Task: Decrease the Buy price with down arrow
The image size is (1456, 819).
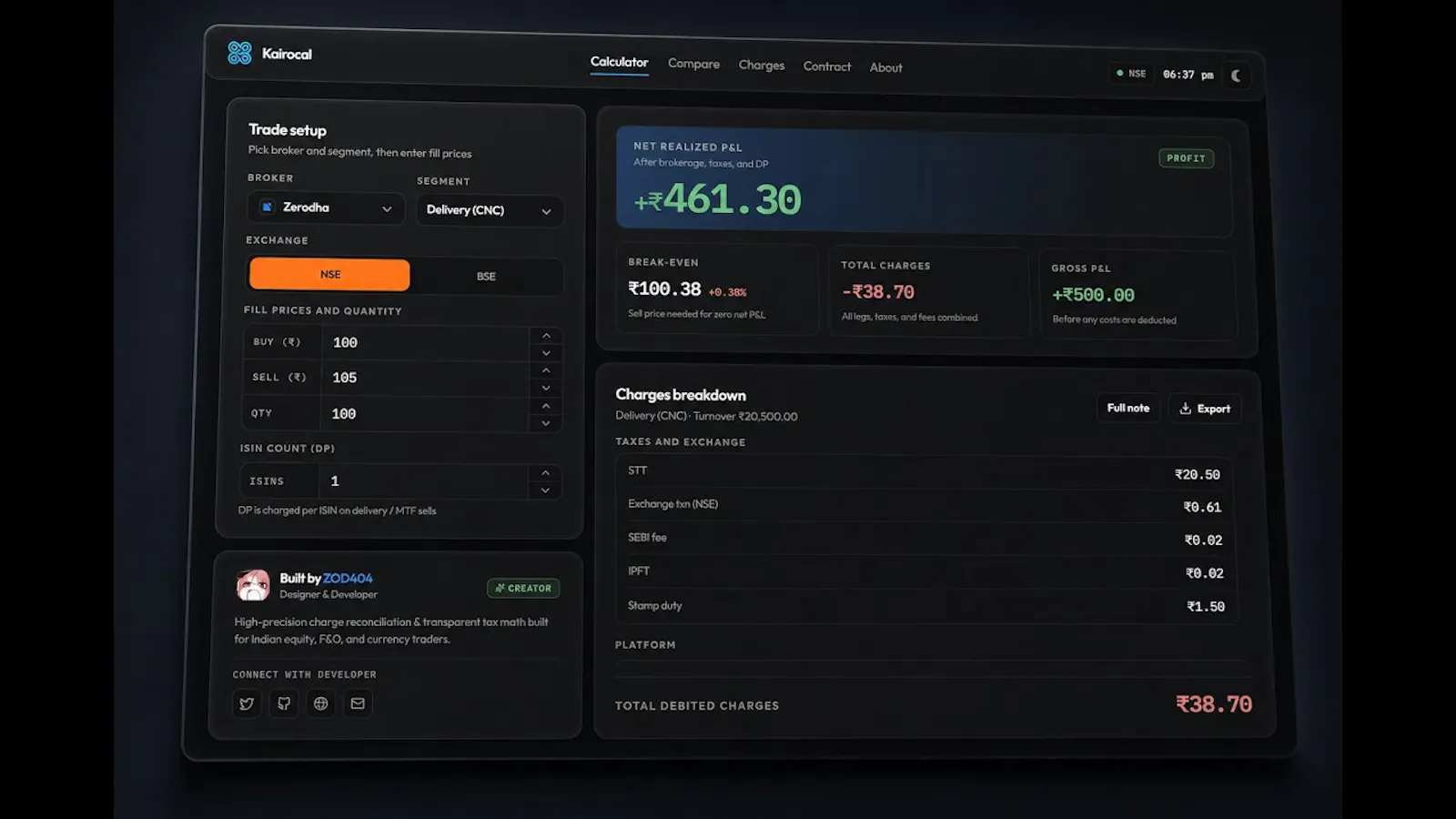Action: click(x=546, y=353)
